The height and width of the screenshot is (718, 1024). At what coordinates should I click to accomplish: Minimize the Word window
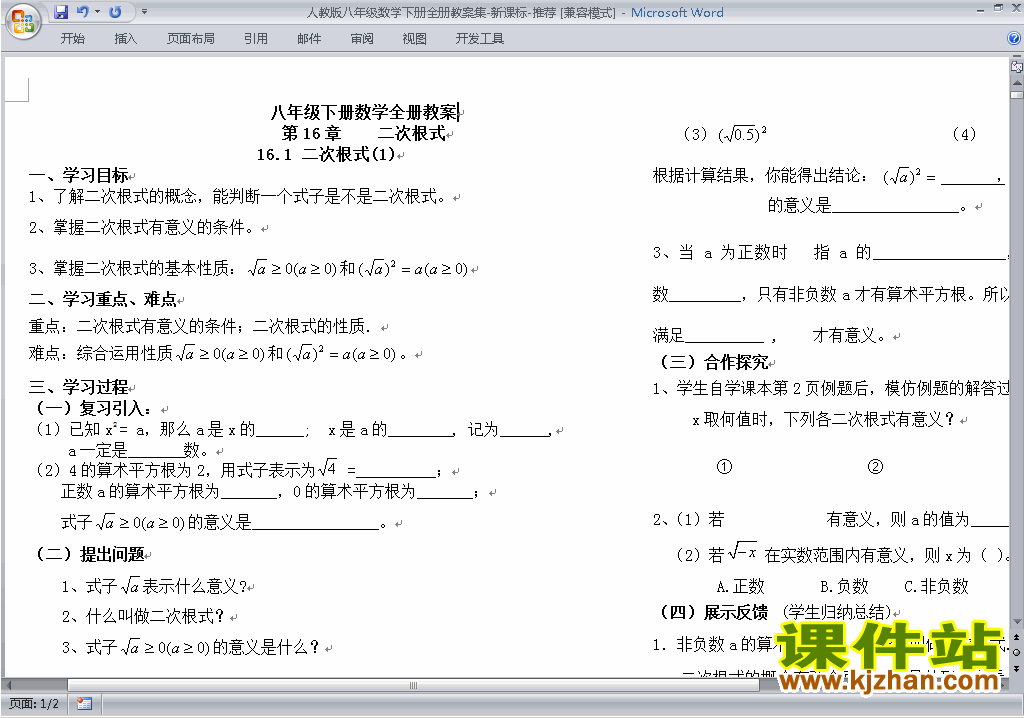tap(980, 10)
